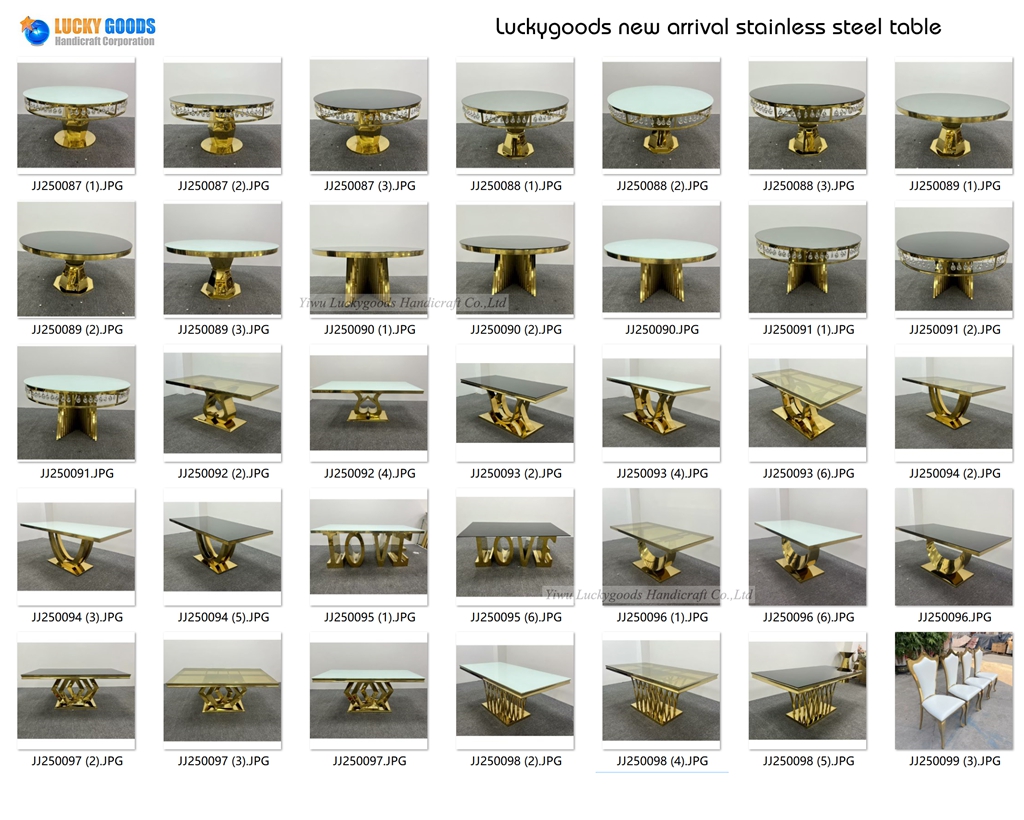Click the JJ250091 (2).JPG thumbnail

pos(954,261)
